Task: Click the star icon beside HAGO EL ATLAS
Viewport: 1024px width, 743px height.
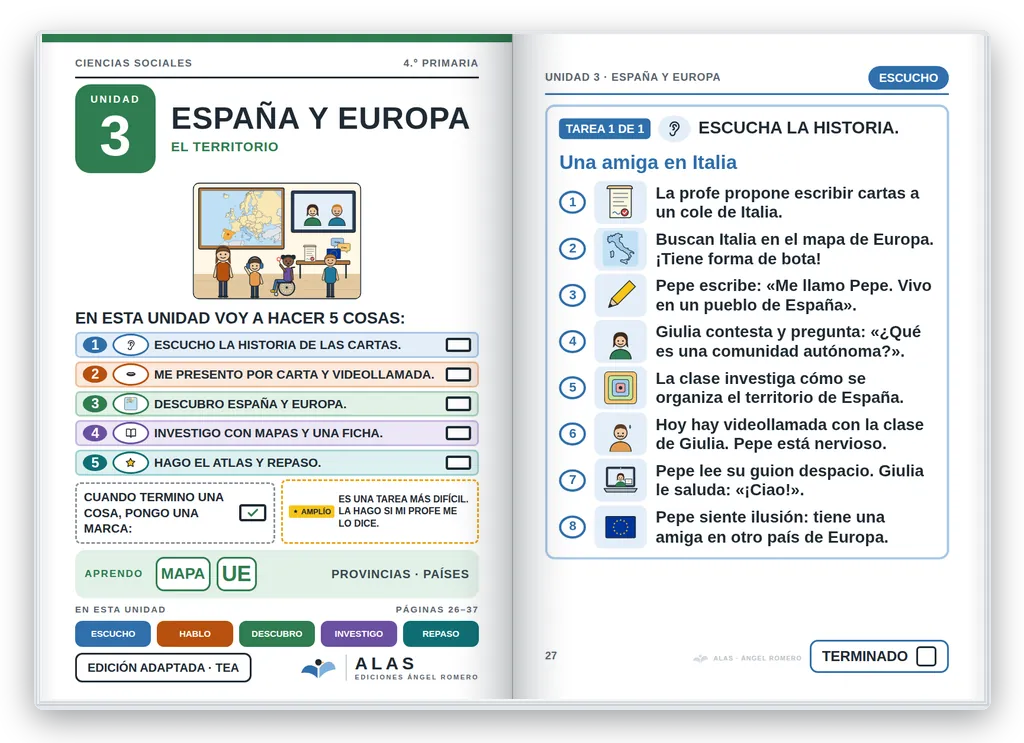Action: pos(131,462)
